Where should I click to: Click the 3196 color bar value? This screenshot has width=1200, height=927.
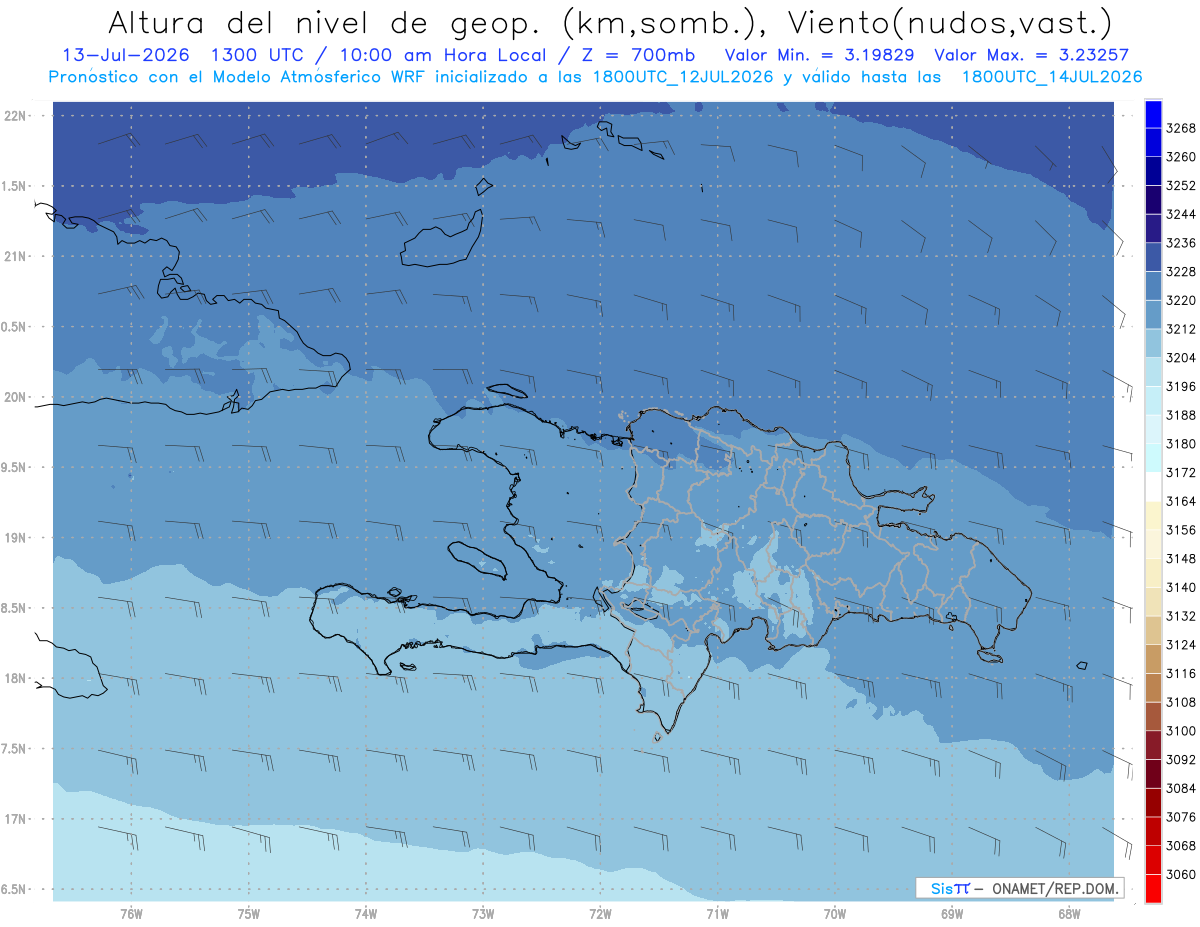1181,386
